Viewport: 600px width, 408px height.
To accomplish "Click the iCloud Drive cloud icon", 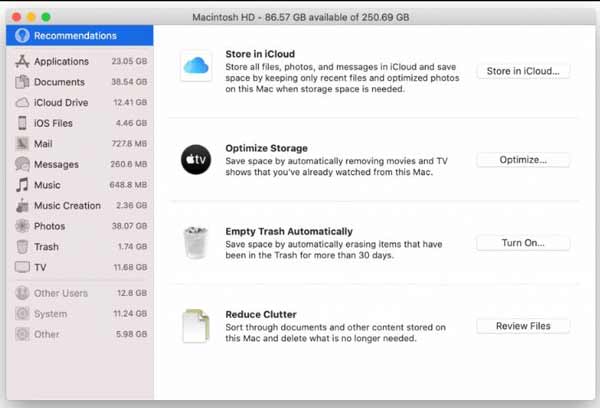I will (x=22, y=103).
